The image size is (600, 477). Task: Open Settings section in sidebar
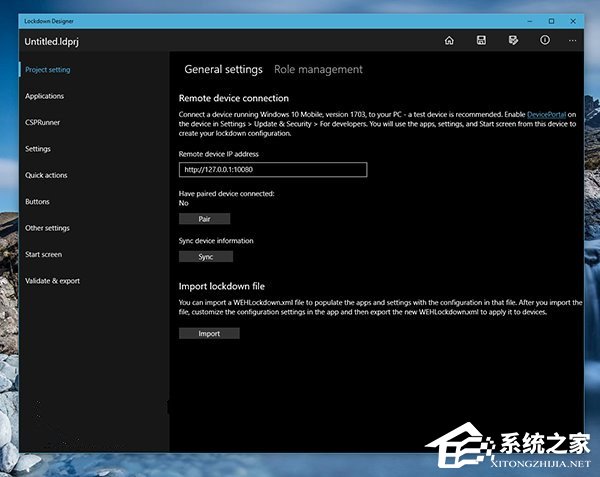click(x=38, y=149)
